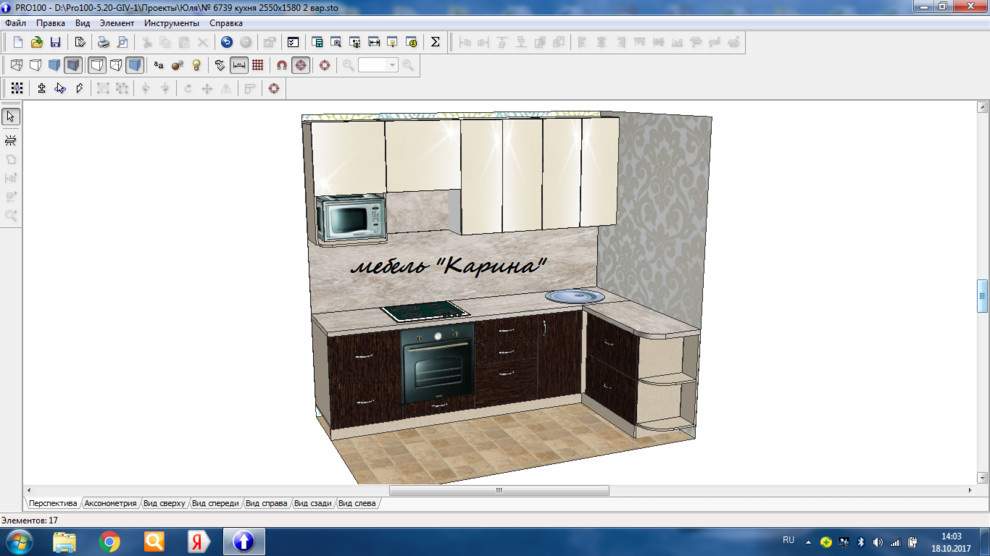The width and height of the screenshot is (990, 556).
Task: Click the light bulb shading icon
Action: tap(196, 65)
